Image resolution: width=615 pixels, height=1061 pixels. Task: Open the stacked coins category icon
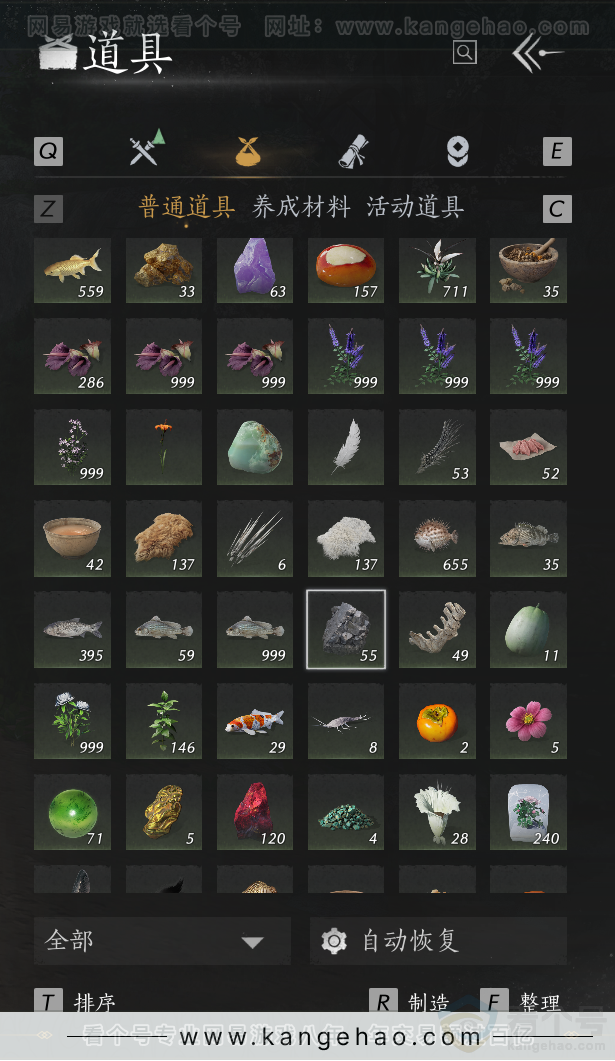pos(458,151)
